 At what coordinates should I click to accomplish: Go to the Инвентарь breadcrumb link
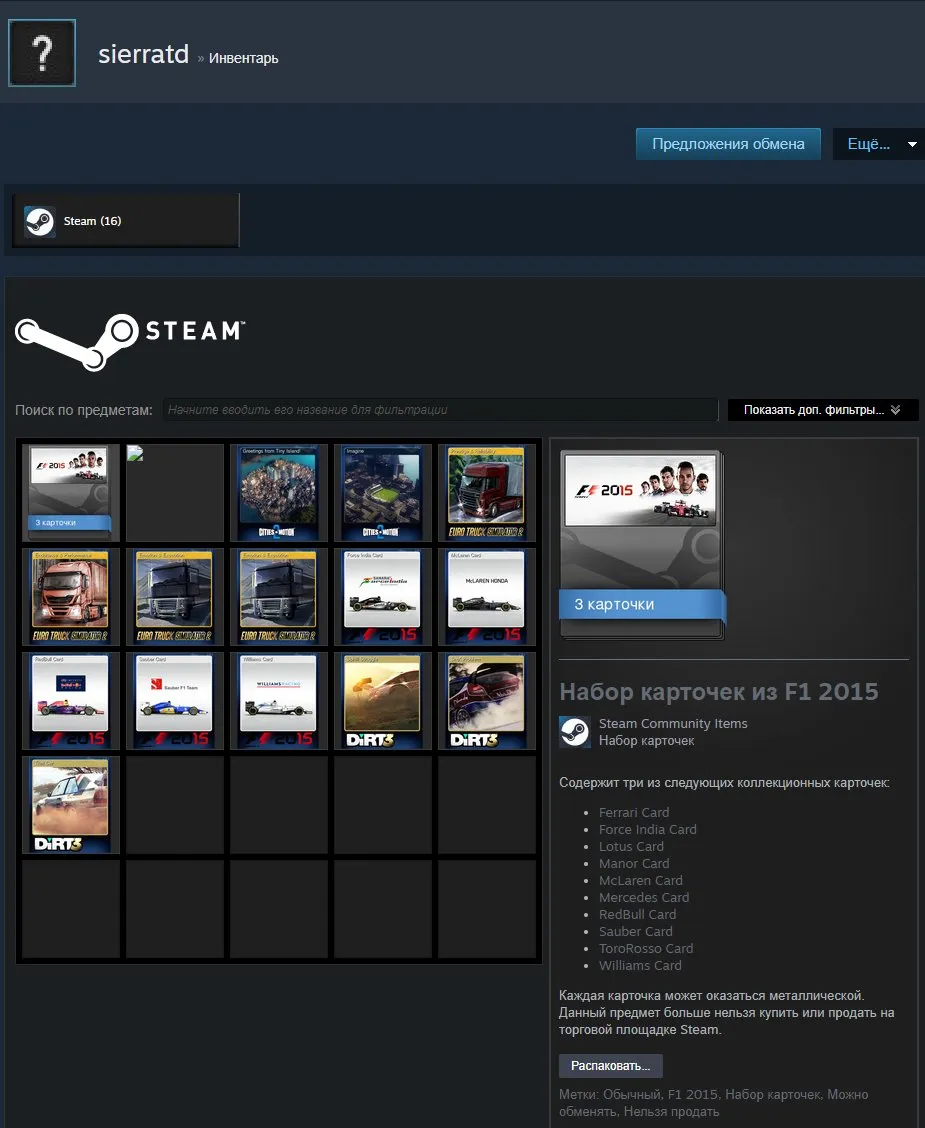tap(243, 58)
